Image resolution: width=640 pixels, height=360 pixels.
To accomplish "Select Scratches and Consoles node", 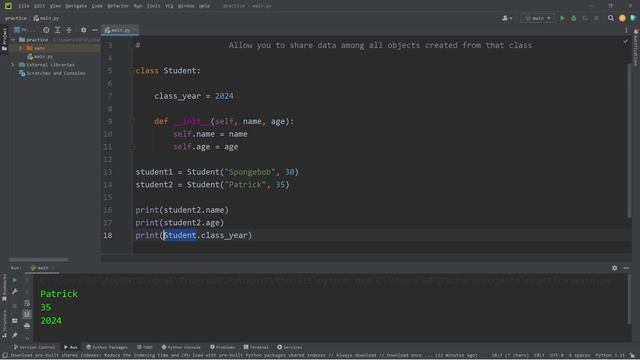I will [52, 73].
